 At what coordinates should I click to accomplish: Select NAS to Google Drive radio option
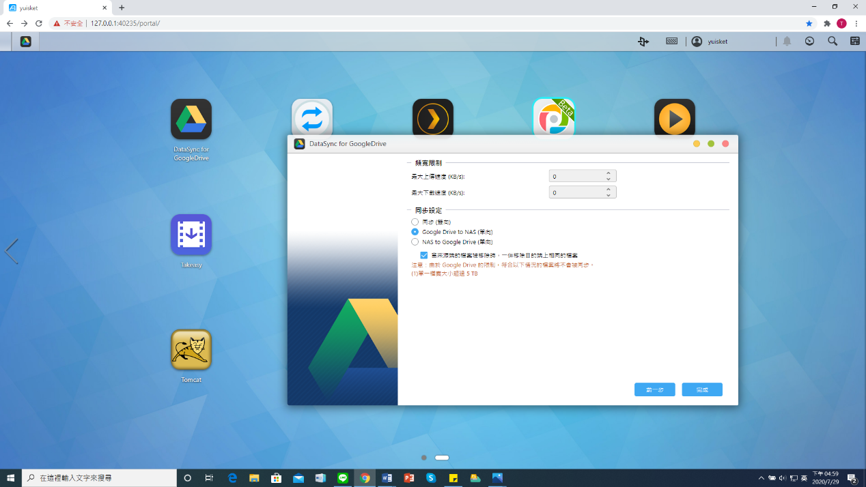[415, 242]
